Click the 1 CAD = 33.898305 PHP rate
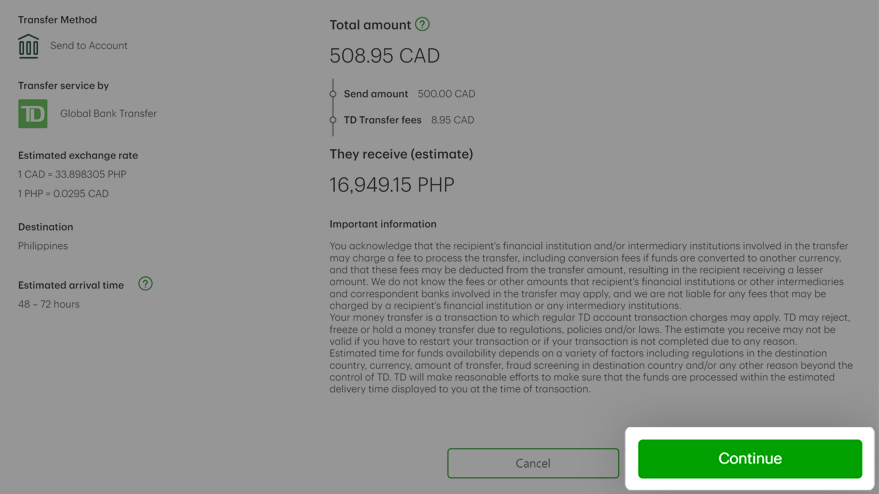 [72, 174]
